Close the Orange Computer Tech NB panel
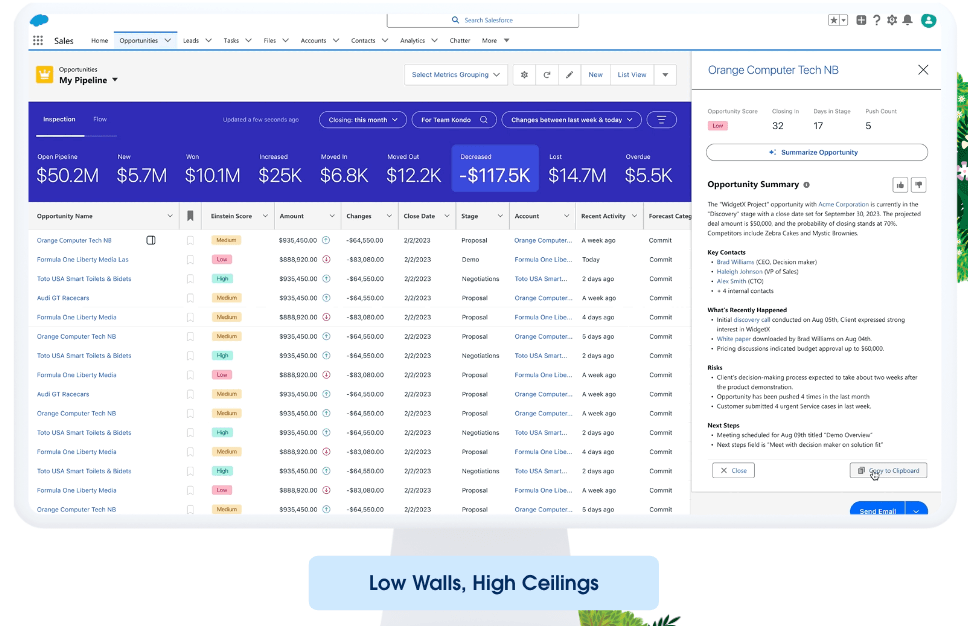968x626 pixels. point(923,70)
